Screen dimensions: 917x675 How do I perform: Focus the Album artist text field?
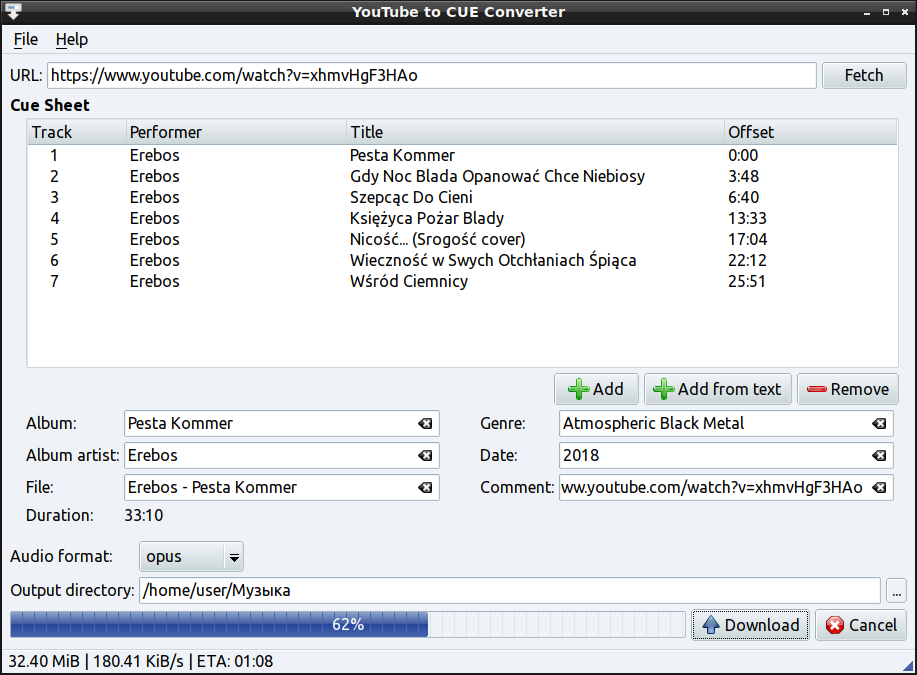coord(281,456)
